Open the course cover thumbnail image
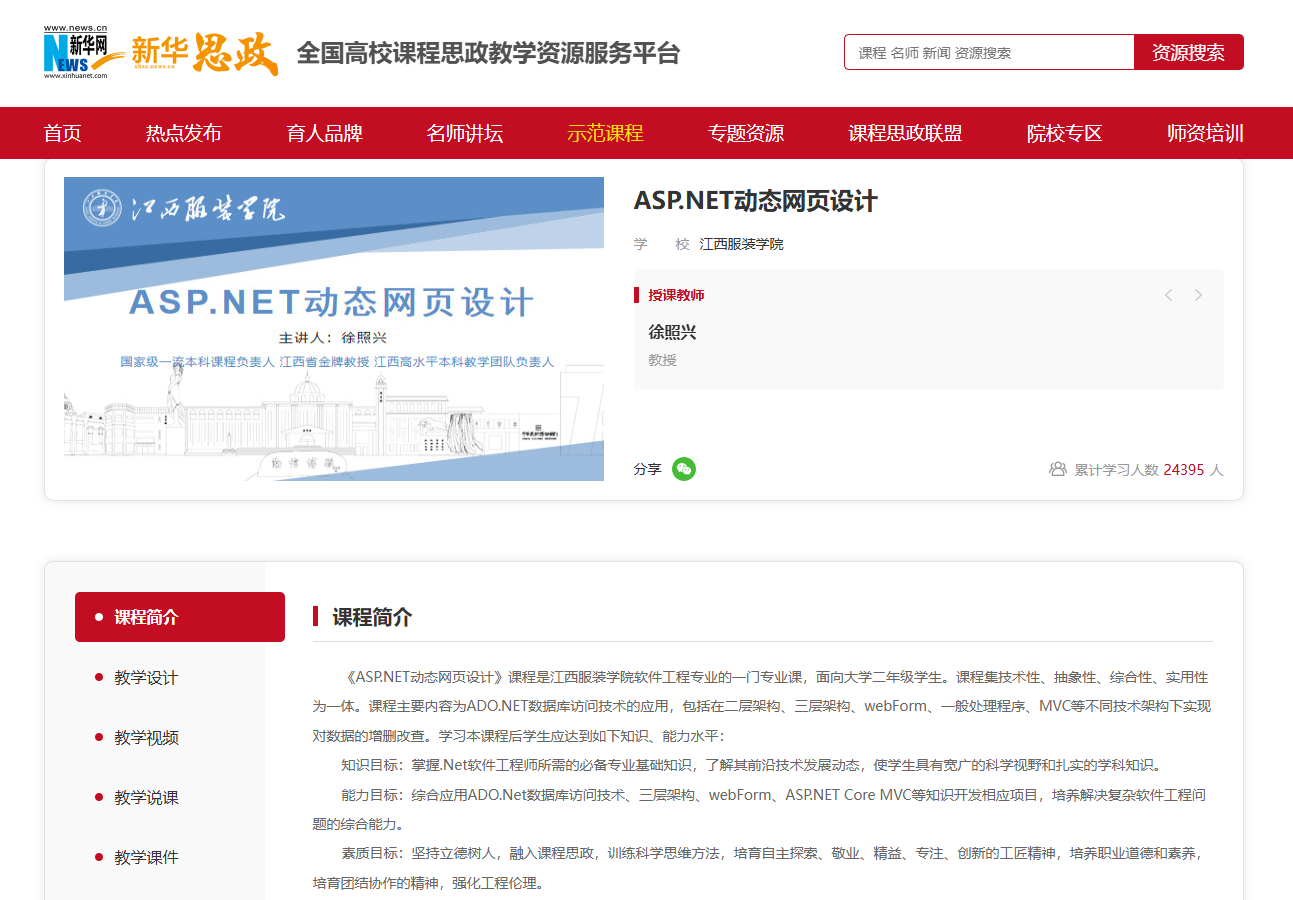Viewport: 1293px width, 900px height. point(334,329)
